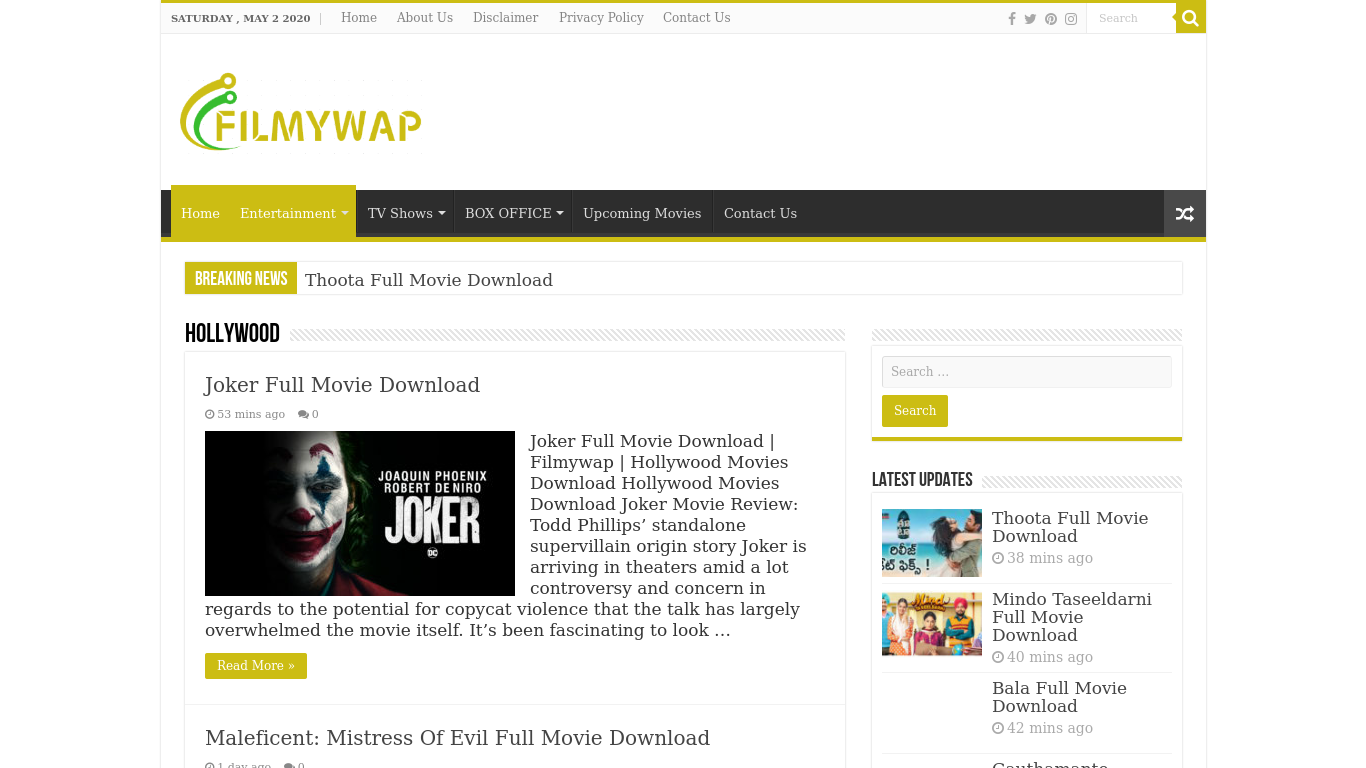
Task: Open Mindo Taseeldarni Full Movie Download link
Action: 1072,617
